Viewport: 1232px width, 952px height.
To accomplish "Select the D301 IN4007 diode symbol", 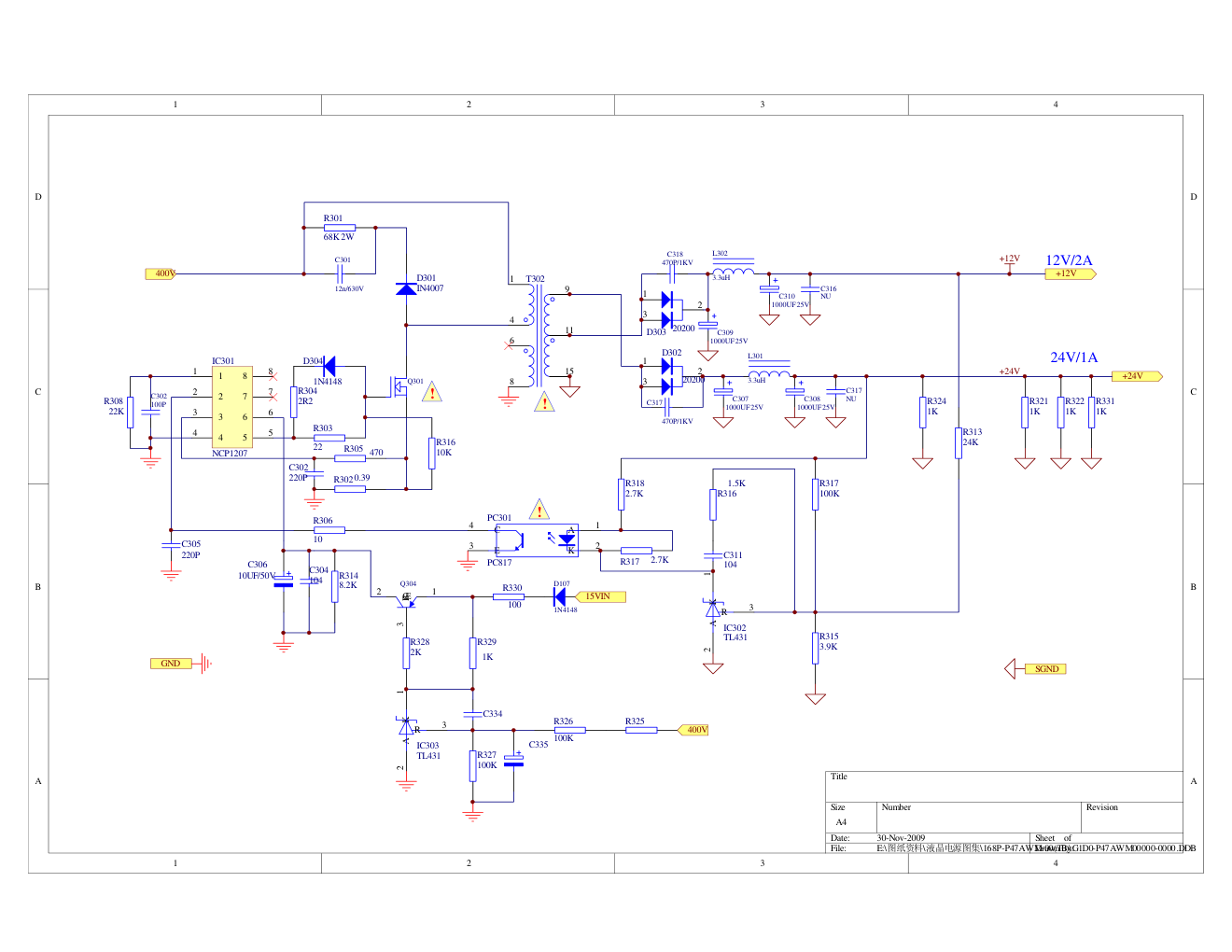I will coord(406,289).
